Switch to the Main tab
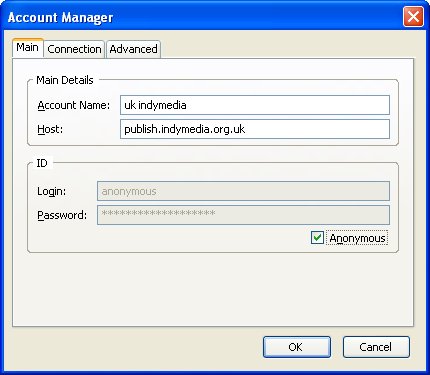This screenshot has width=430, height=375. 28,48
